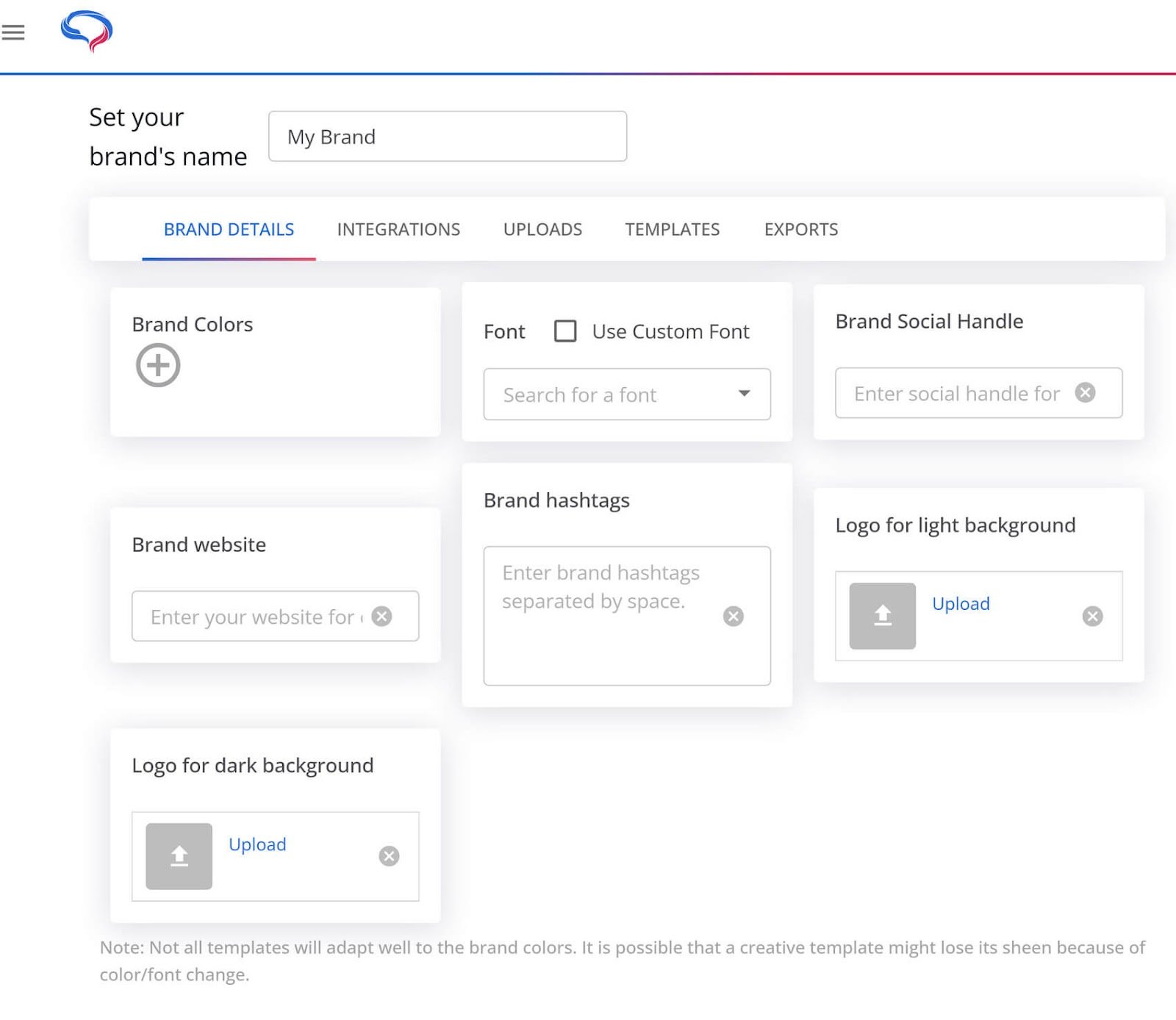Screen dimensions: 1176x1020
Task: Click the My Brand name field
Action: coord(448,136)
